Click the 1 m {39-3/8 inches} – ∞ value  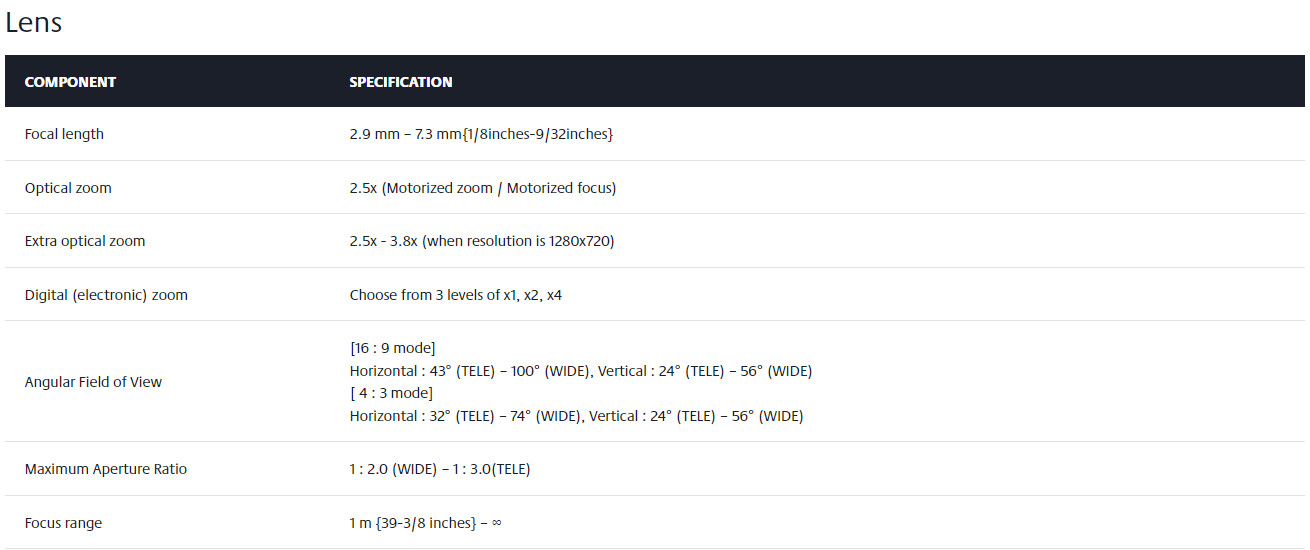425,523
